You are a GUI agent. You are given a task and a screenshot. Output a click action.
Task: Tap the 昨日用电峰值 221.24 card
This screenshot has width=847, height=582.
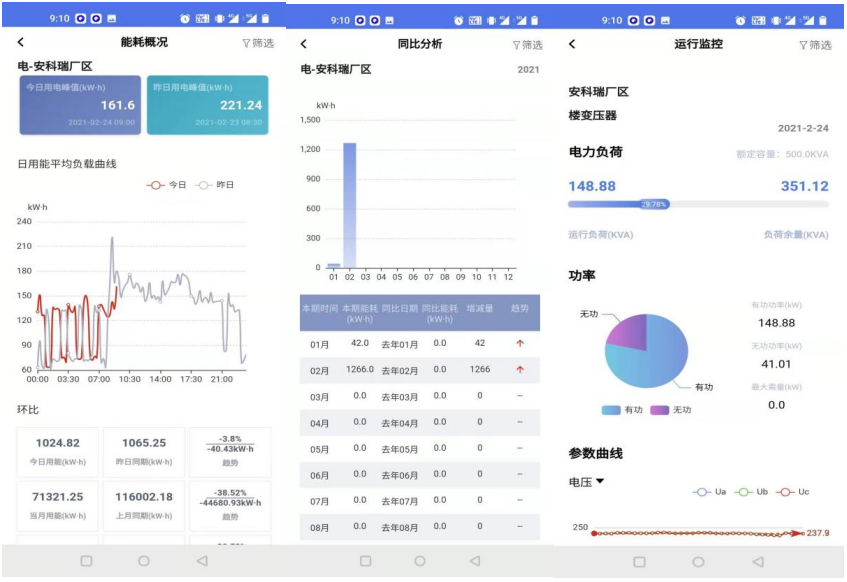[x=207, y=105]
